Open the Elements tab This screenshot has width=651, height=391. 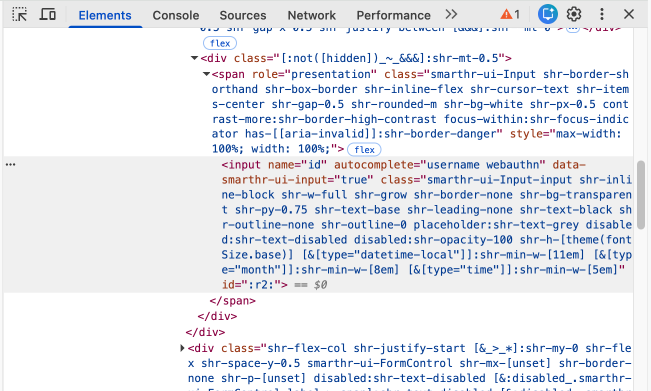click(105, 15)
